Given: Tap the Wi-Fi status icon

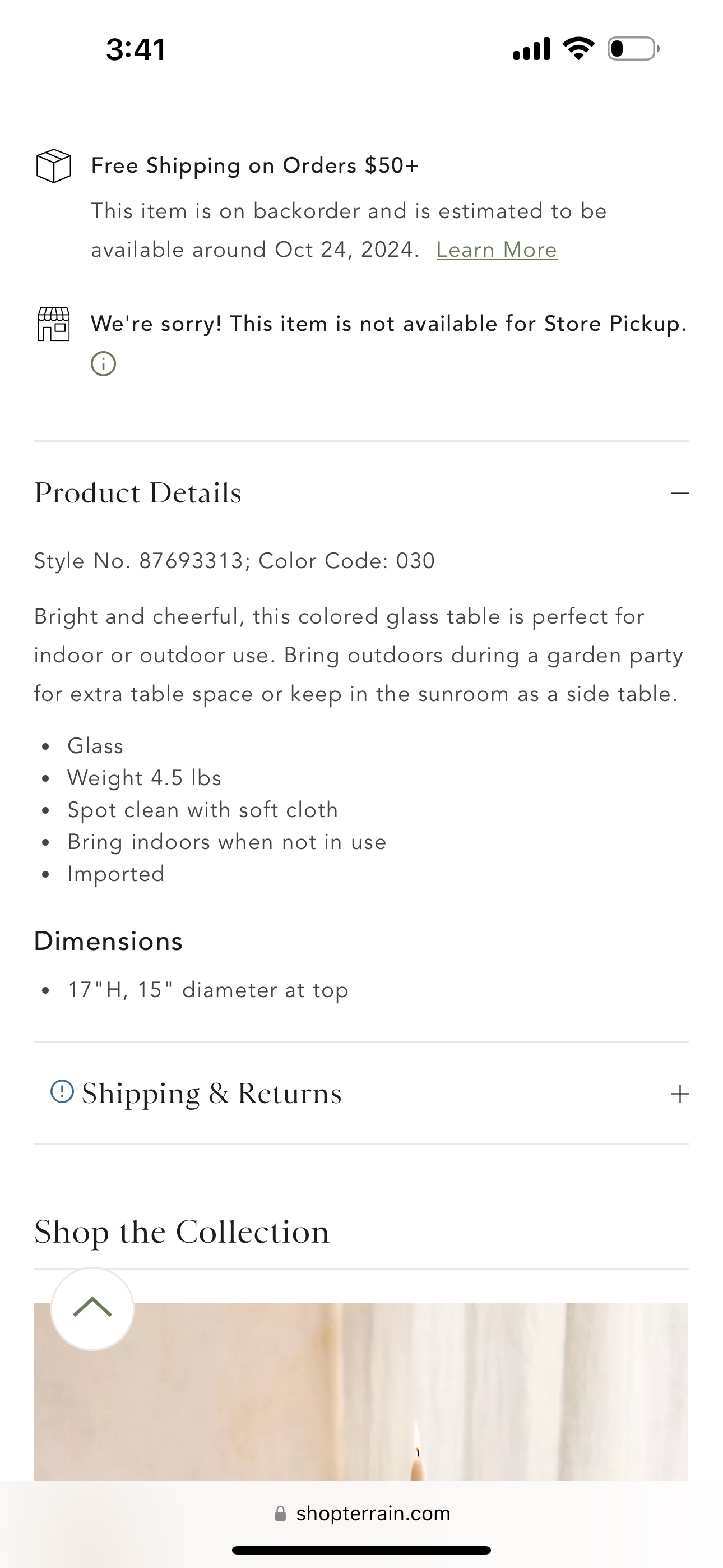Looking at the screenshot, I should click(x=578, y=49).
